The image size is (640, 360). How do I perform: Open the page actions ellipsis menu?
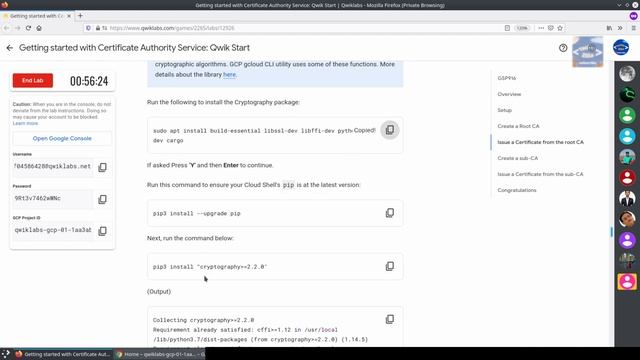point(541,28)
